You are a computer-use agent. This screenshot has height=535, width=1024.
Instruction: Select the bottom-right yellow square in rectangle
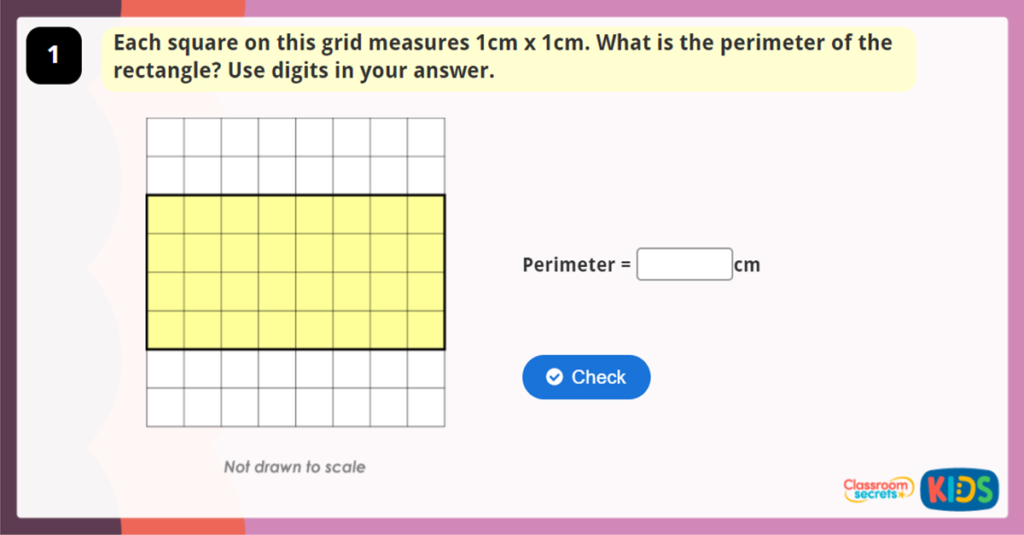(426, 330)
